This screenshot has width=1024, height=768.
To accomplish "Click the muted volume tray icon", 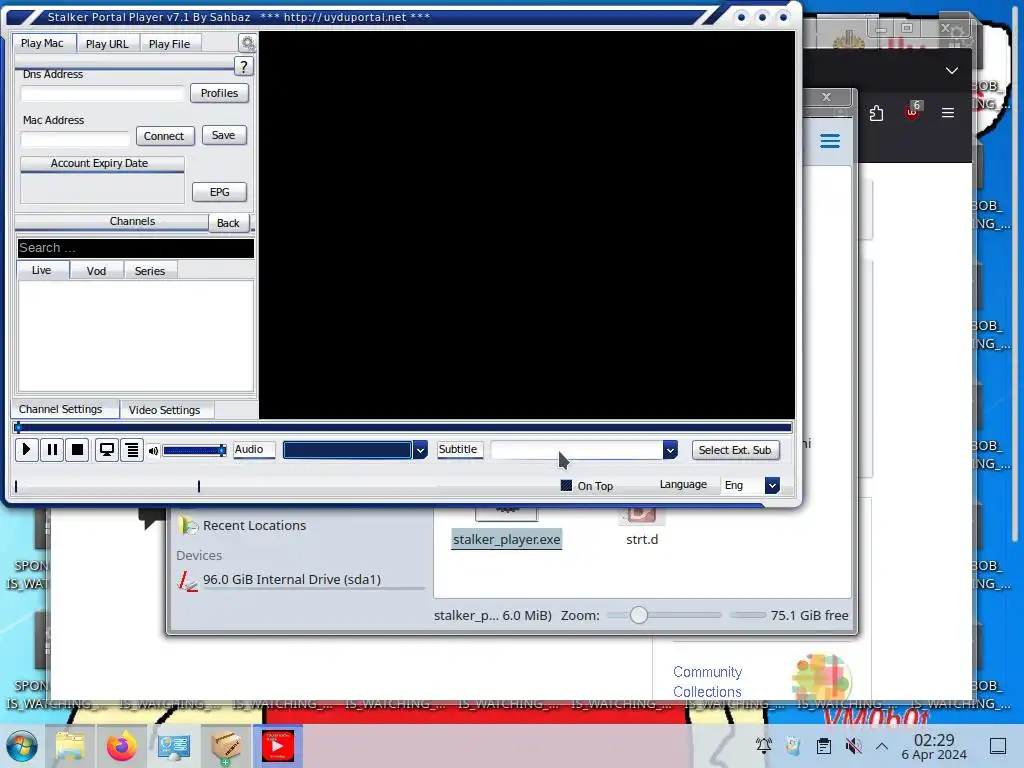I will tap(853, 745).
